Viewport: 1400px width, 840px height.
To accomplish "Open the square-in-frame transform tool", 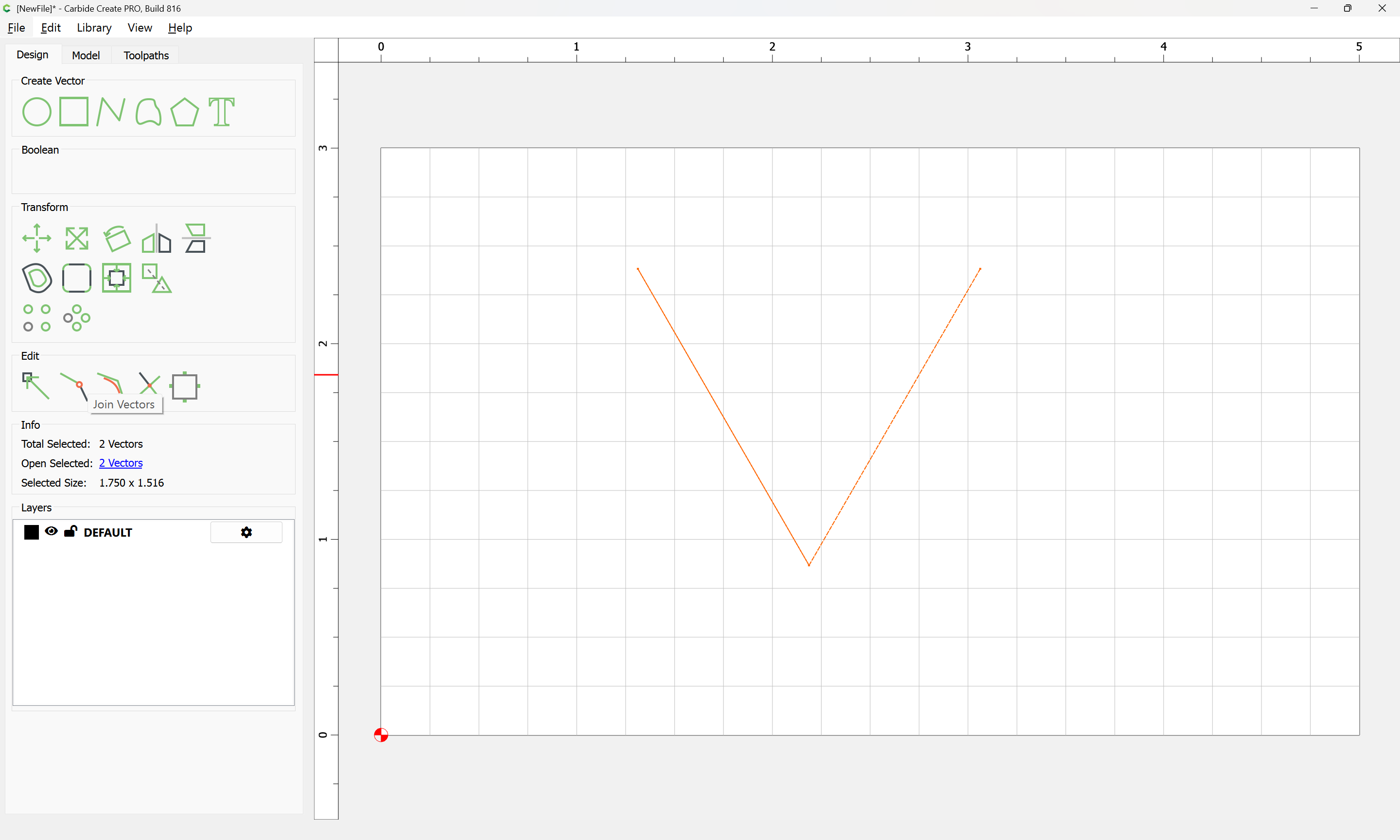I will tap(117, 278).
